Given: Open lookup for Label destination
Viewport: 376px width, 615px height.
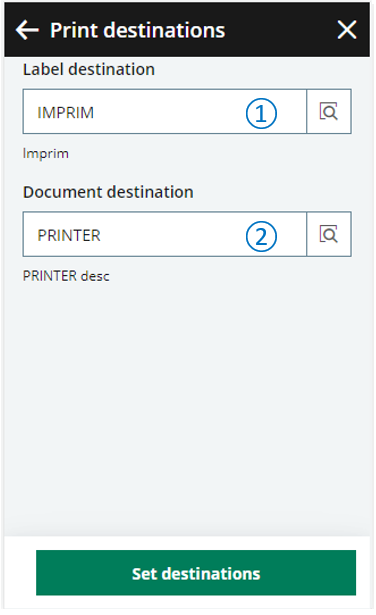Looking at the screenshot, I should [329, 111].
